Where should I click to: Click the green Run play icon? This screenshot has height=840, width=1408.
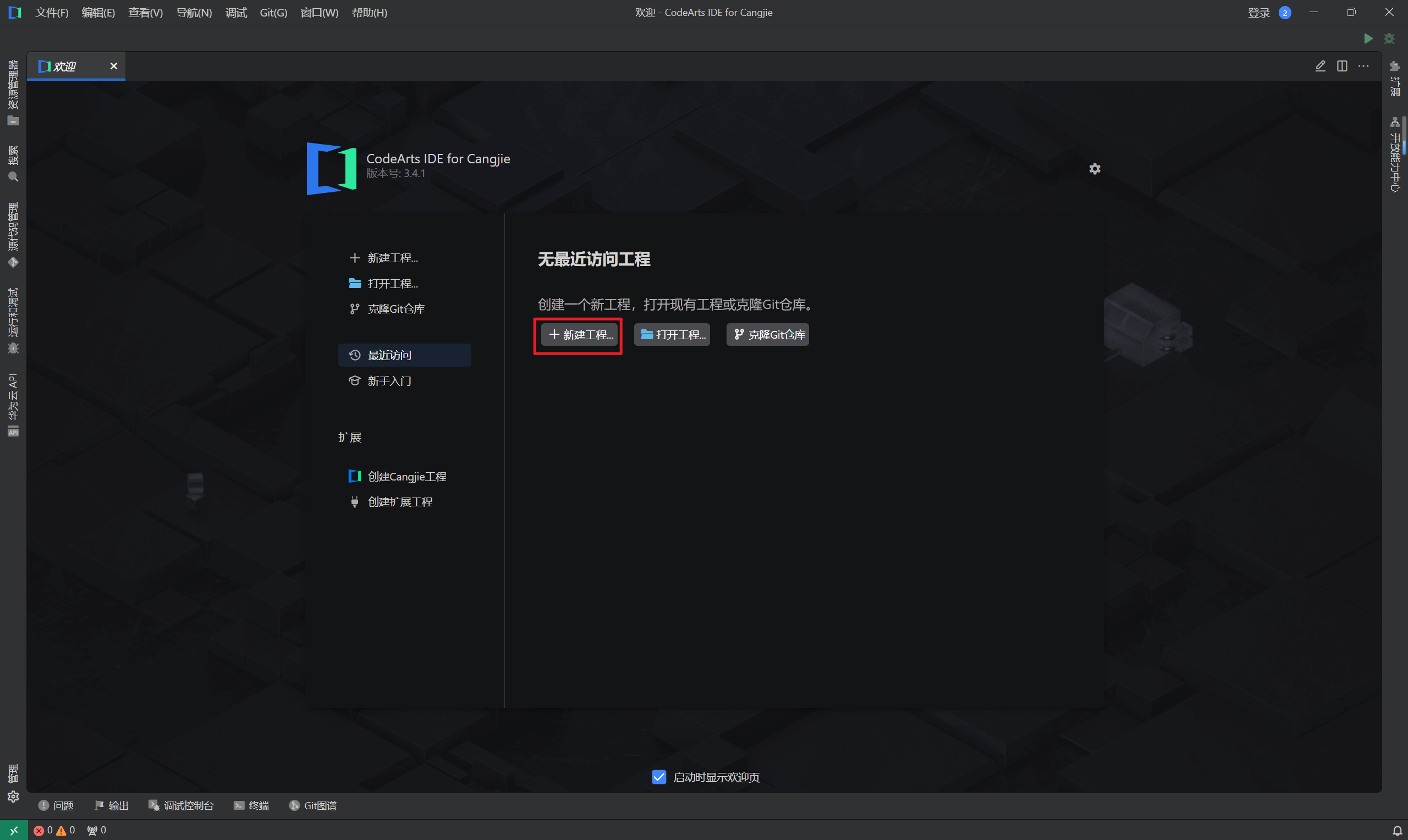click(x=1368, y=38)
